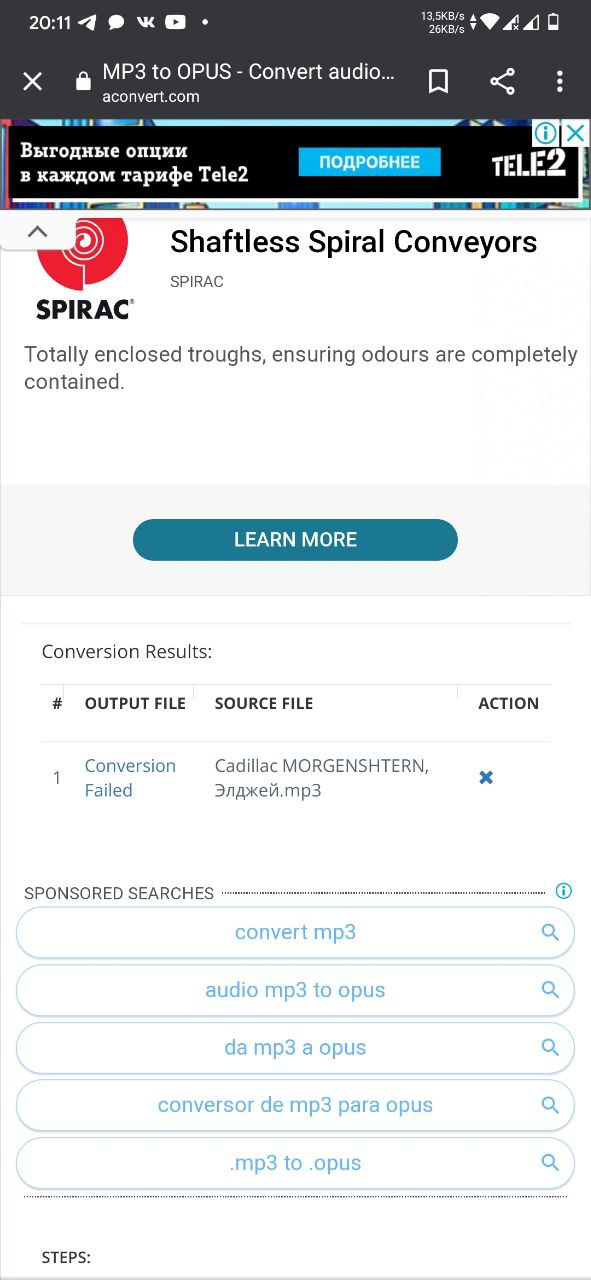Select the 'convert mp3' sponsored search
The image size is (591, 1280).
(295, 933)
